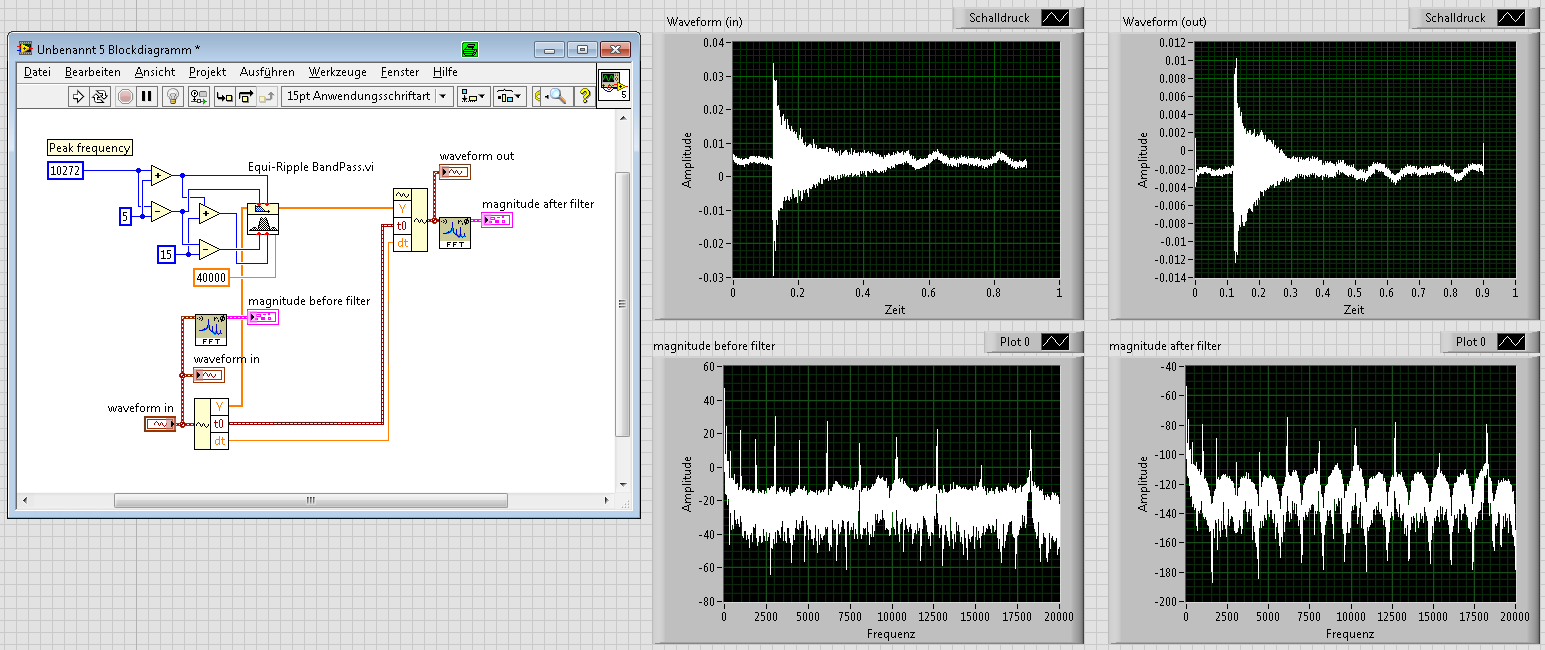The image size is (1545, 650).
Task: Click the Zeit axis label of Waveform (in)
Action: tap(895, 310)
